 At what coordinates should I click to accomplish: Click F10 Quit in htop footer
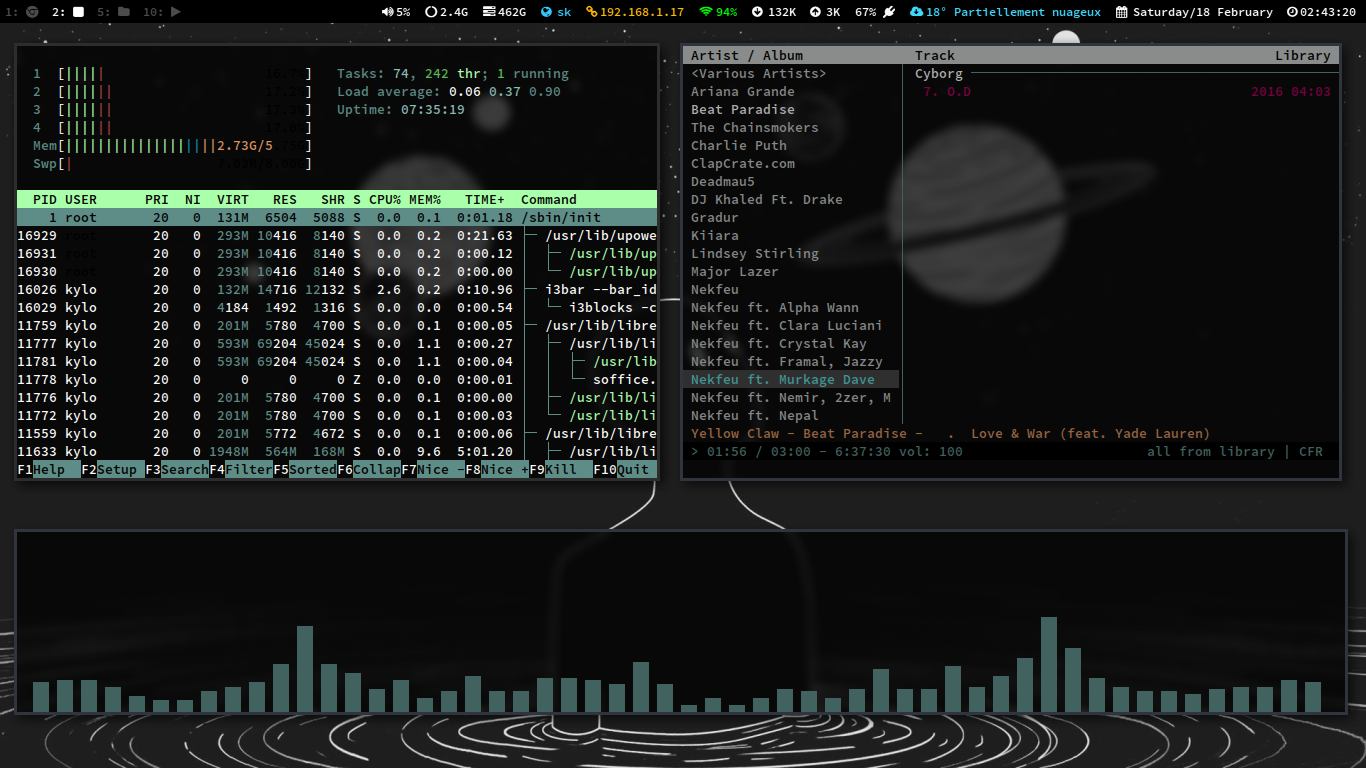[x=625, y=469]
